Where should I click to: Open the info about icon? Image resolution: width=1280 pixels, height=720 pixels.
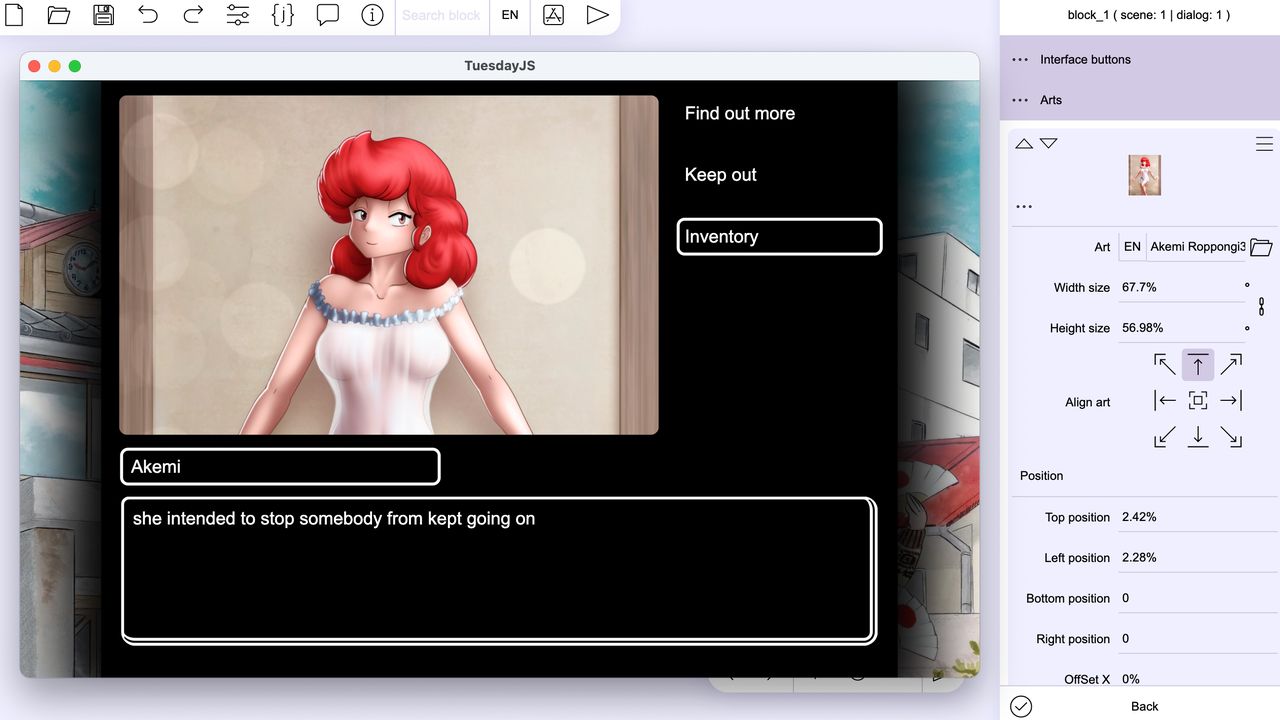(x=372, y=15)
